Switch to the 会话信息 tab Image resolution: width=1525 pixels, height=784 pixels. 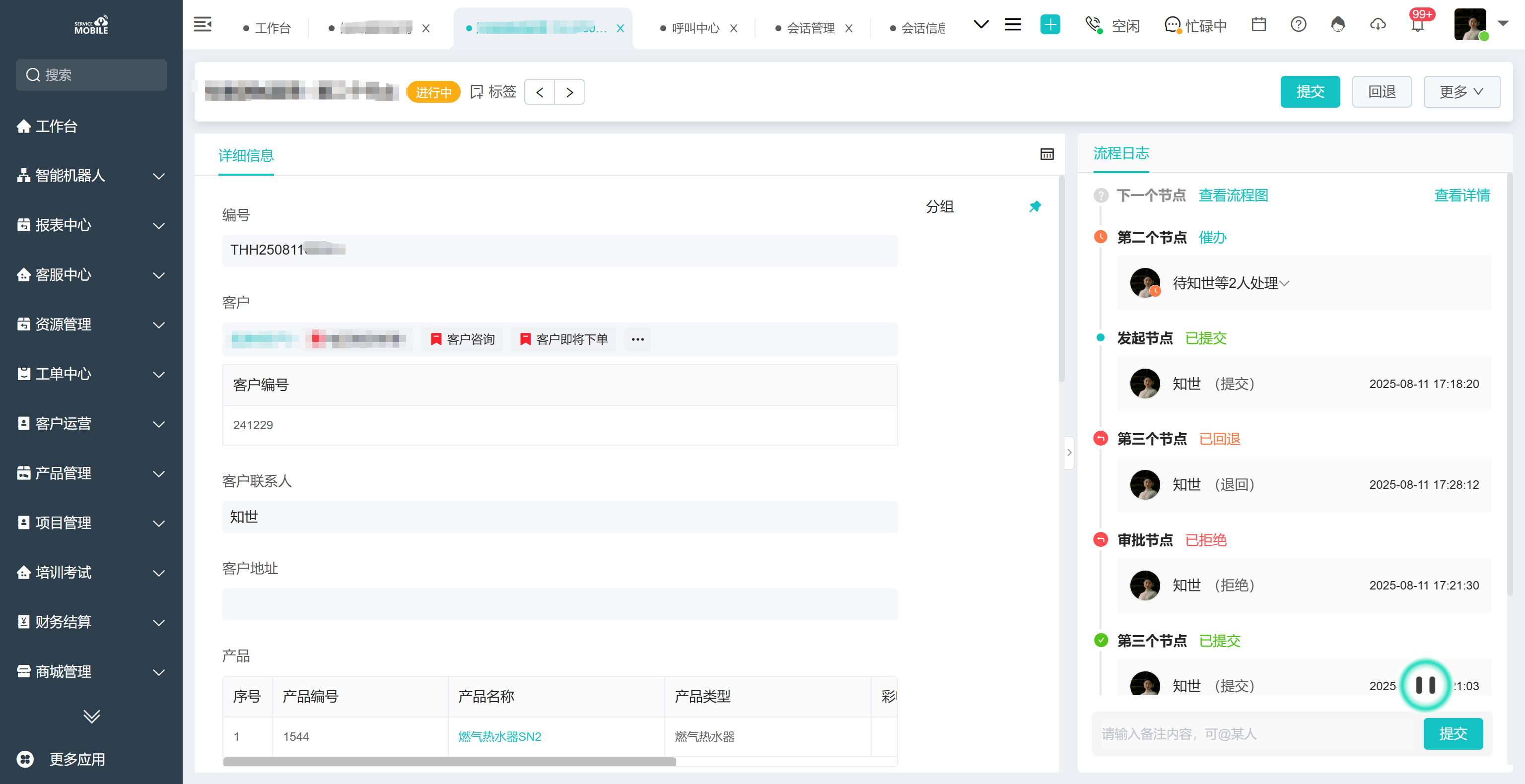click(917, 28)
